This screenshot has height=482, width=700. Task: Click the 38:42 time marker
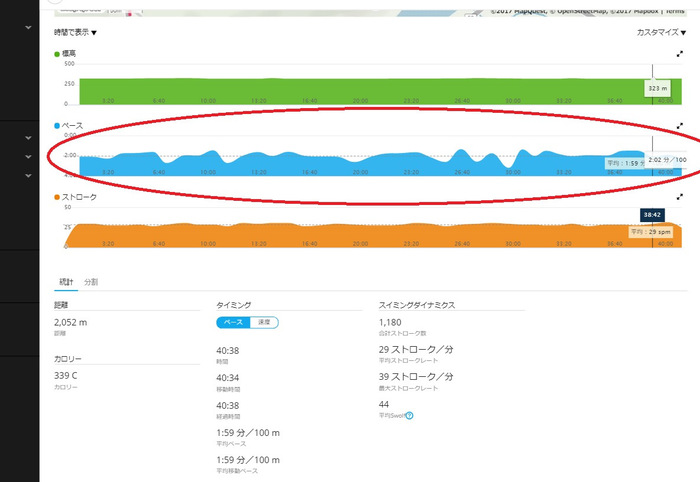(x=652, y=215)
